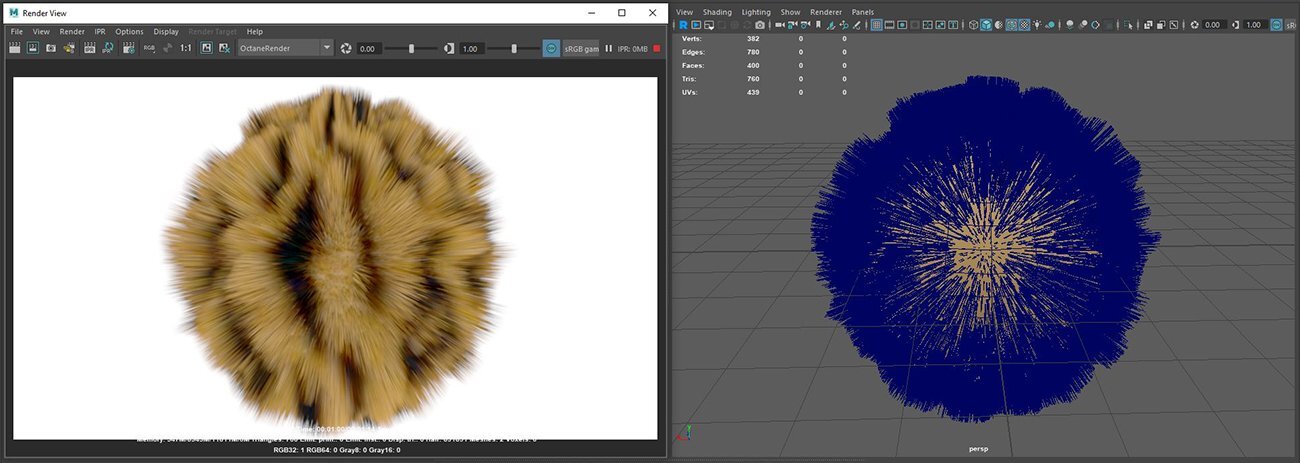
Task: Toggle the viewport grid display icon
Action: coord(876,25)
